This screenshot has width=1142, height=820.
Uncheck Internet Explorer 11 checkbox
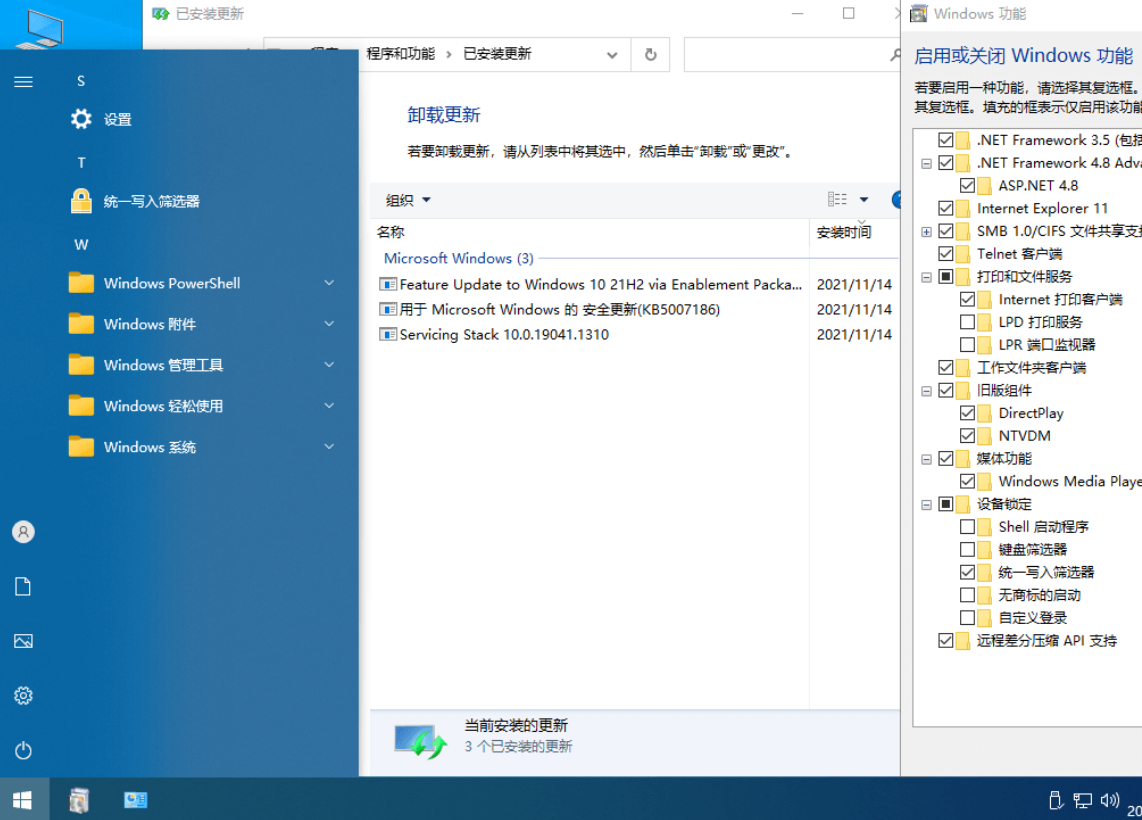tap(945, 208)
